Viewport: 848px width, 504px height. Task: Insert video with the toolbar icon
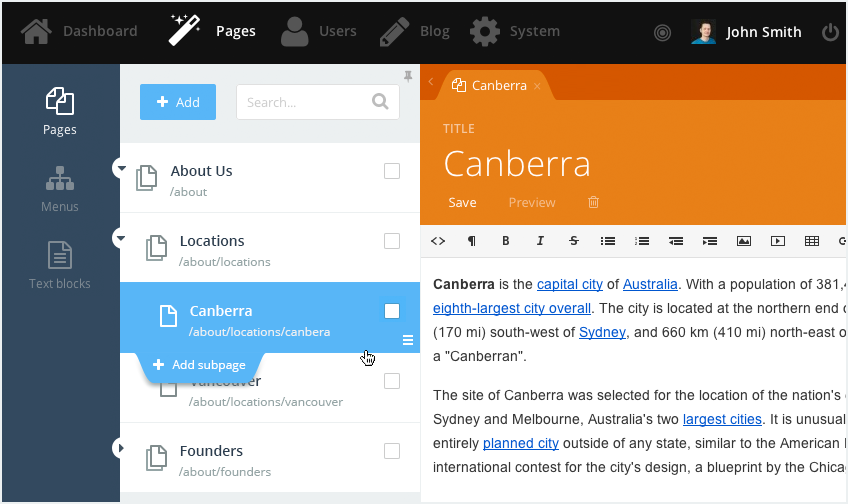777,241
